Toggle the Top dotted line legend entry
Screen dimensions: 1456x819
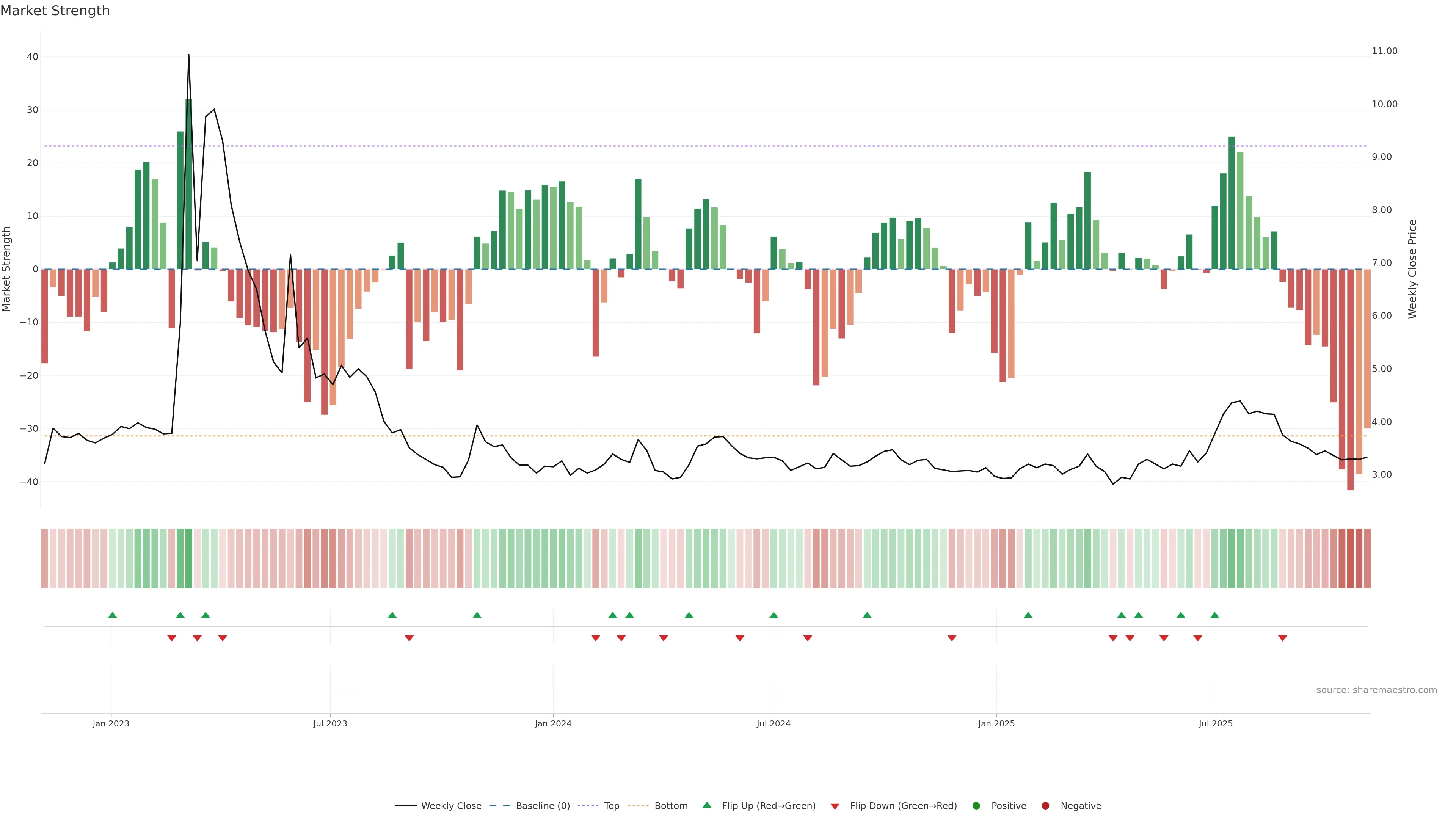612,806
